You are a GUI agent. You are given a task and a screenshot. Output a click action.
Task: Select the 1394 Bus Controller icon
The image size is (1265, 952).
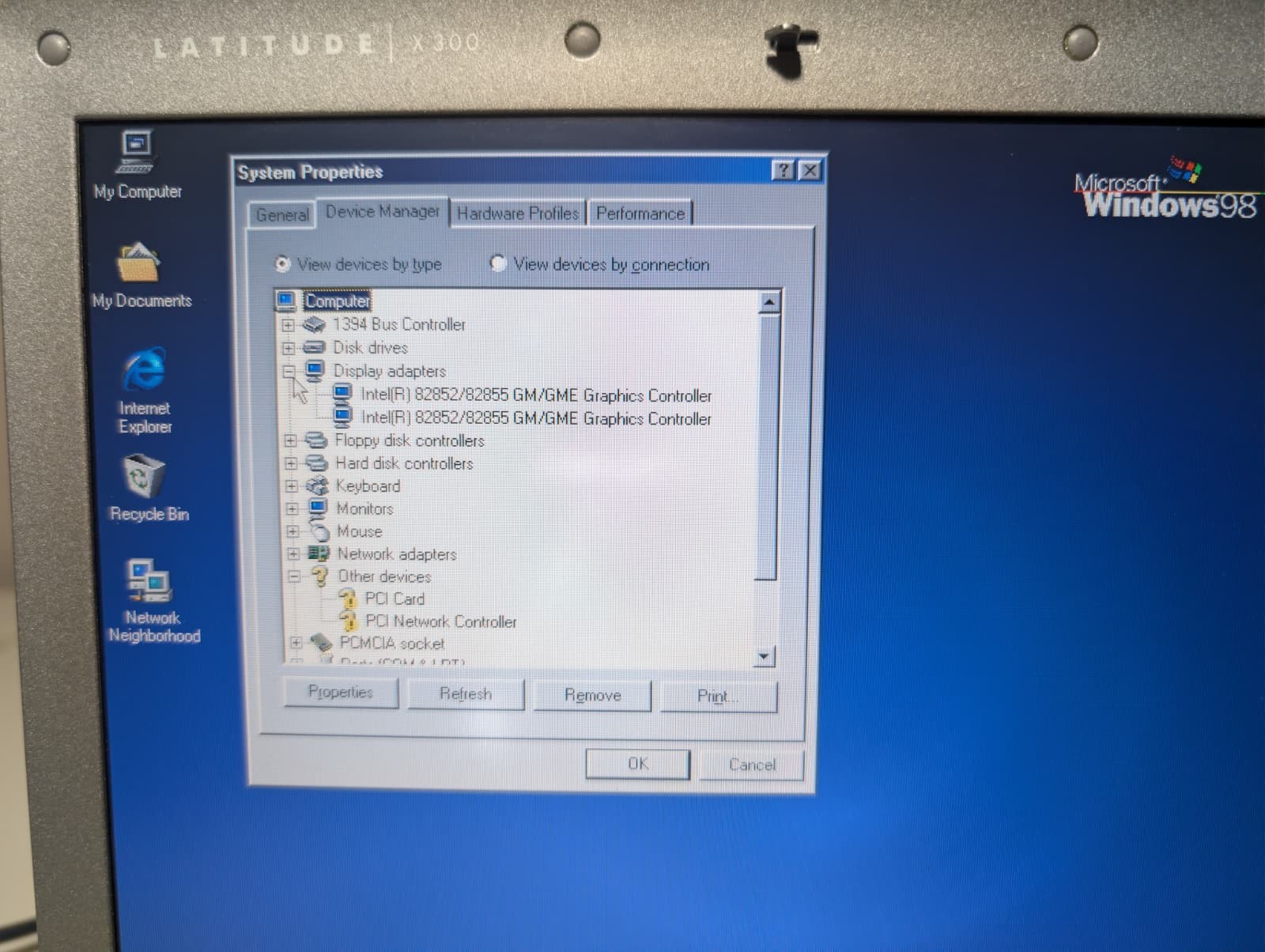[314, 324]
